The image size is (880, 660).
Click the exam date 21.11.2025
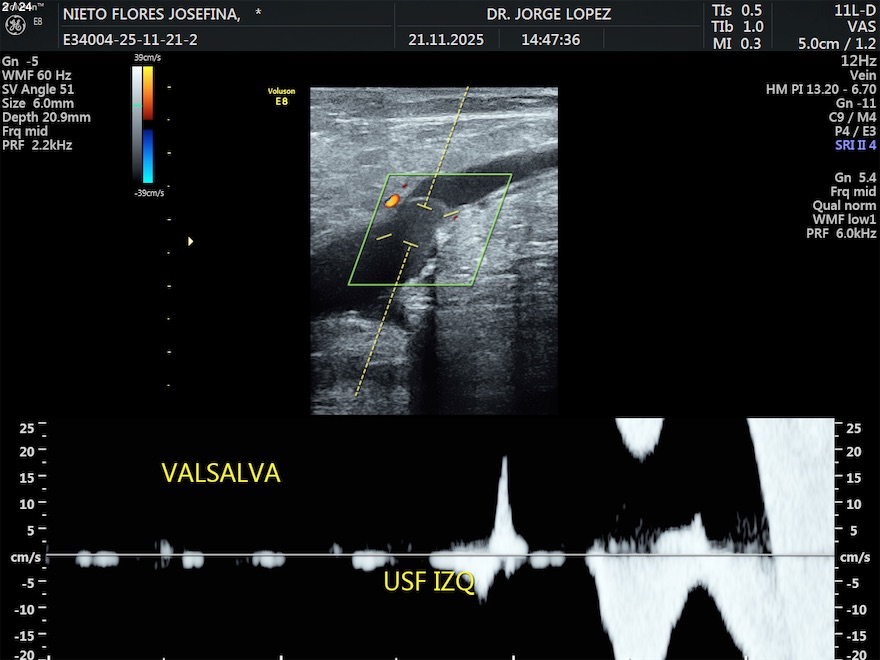446,40
